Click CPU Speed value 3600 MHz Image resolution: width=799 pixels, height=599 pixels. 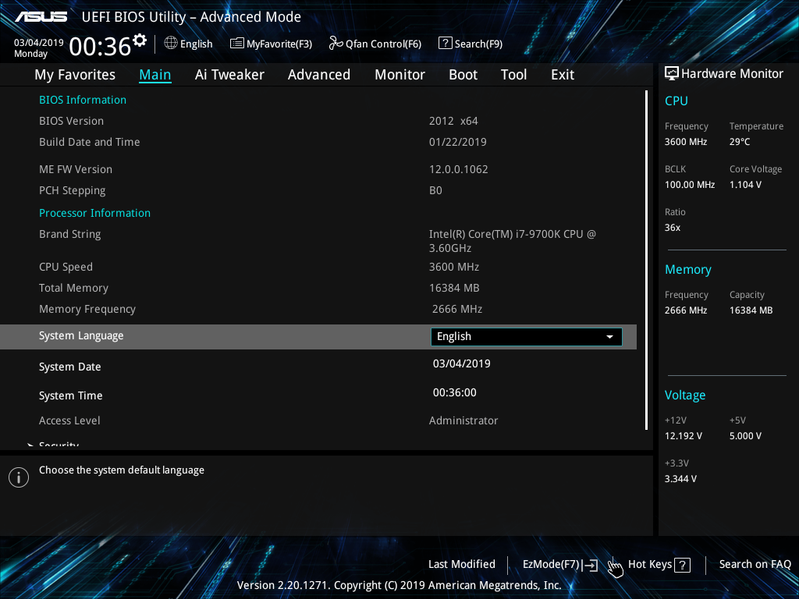click(454, 267)
